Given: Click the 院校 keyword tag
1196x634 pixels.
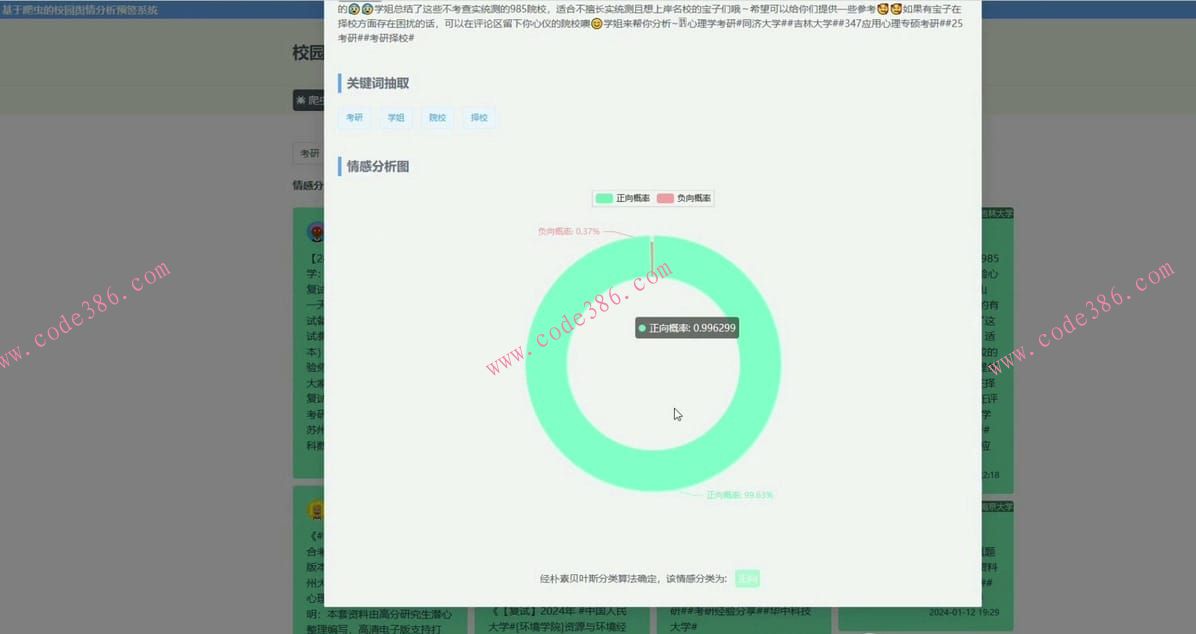Looking at the screenshot, I should [437, 117].
